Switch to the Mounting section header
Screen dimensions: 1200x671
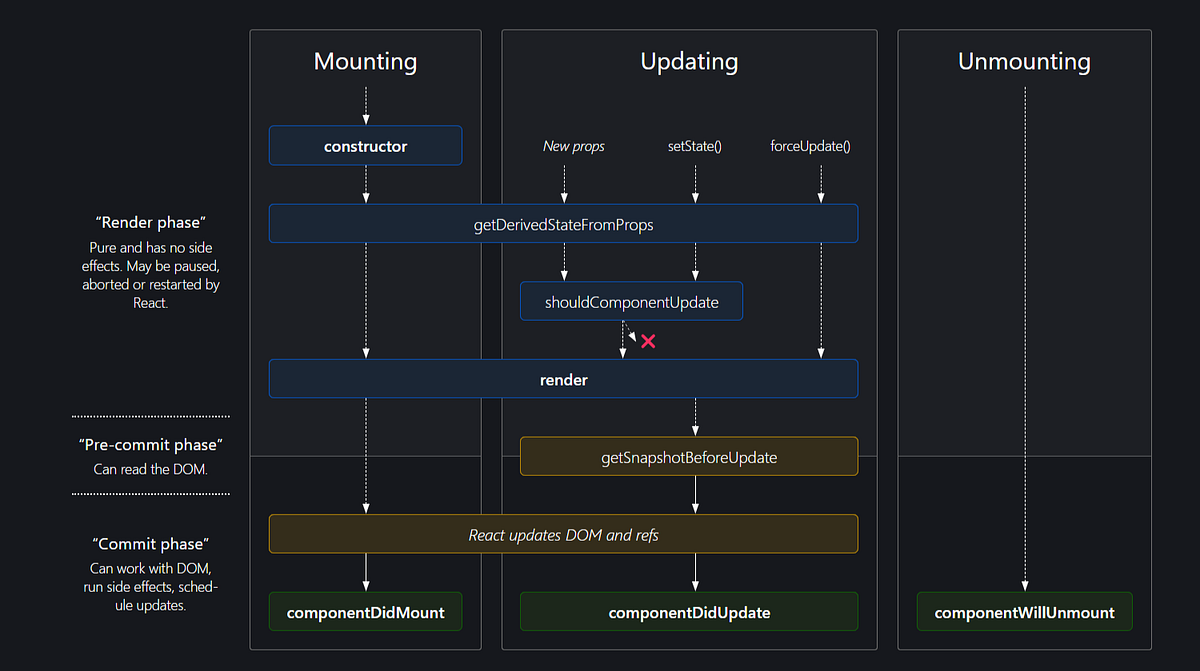365,61
